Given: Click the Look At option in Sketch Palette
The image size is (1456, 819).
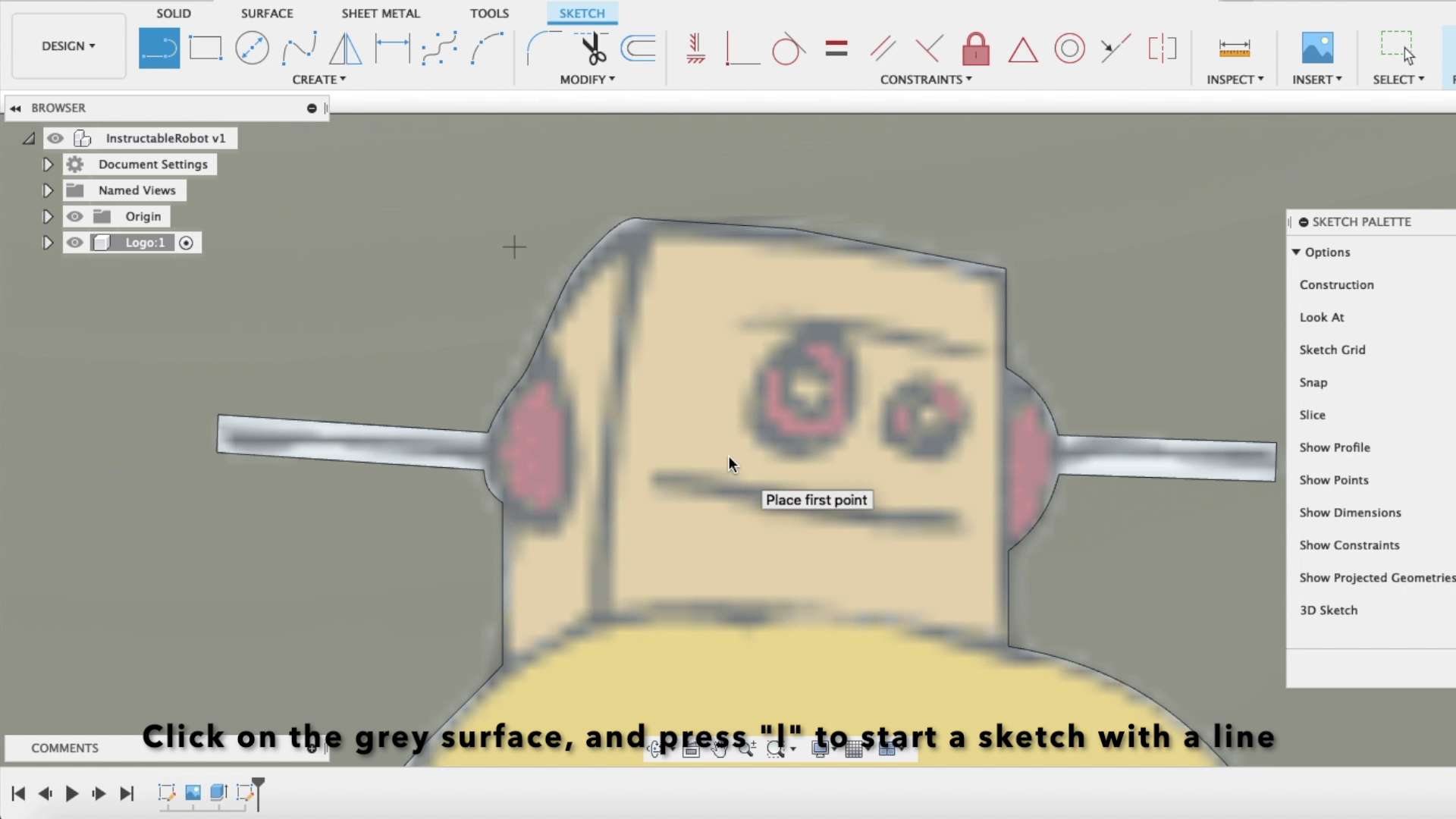Looking at the screenshot, I should pos(1321,318).
